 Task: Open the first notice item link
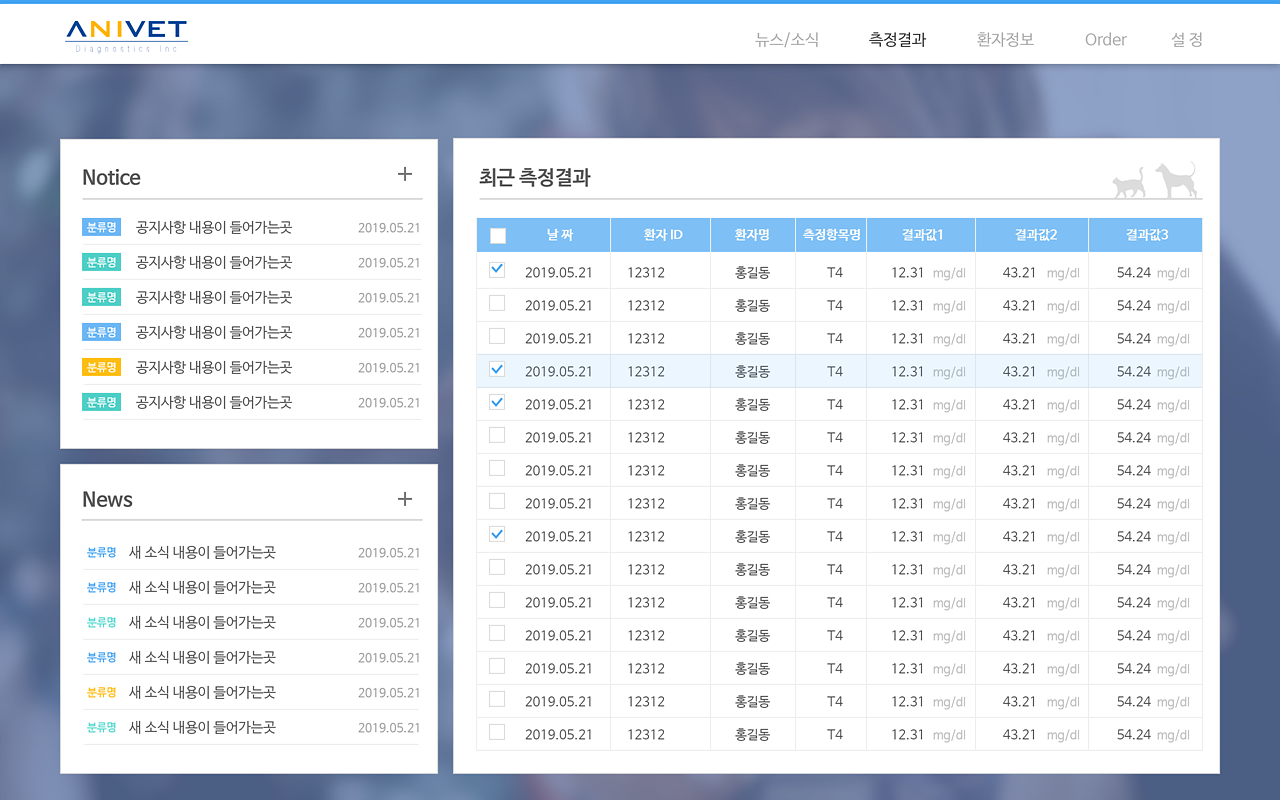pyautogui.click(x=214, y=227)
